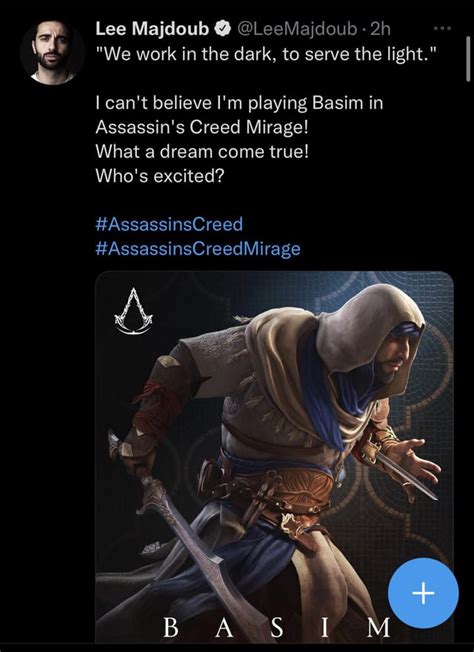Click the Assassin's Creed logo in the image
Image resolution: width=474 pixels, height=652 pixels.
click(x=134, y=311)
